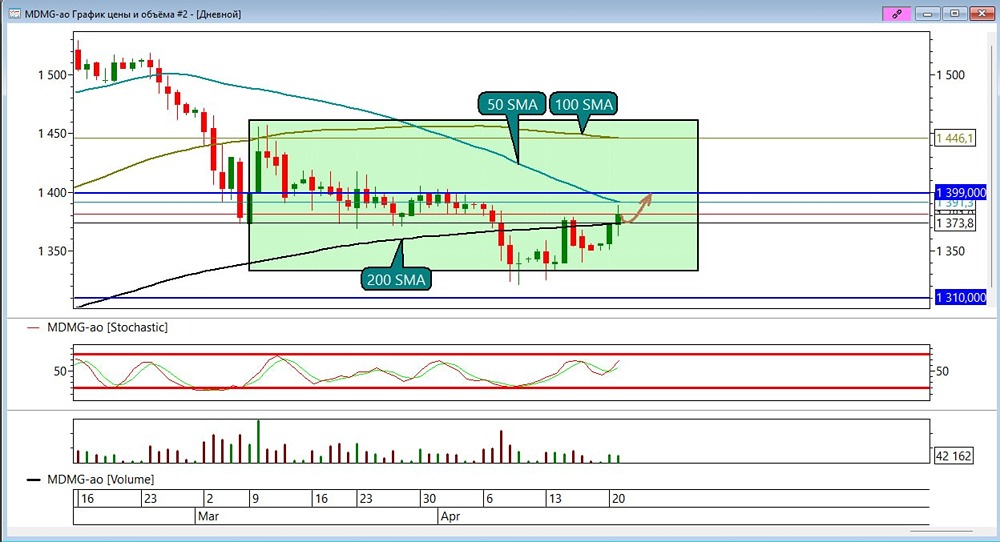The height and width of the screenshot is (542, 1000).
Task: Click the left 50 level of Stochastic panel
Action: [x=60, y=371]
